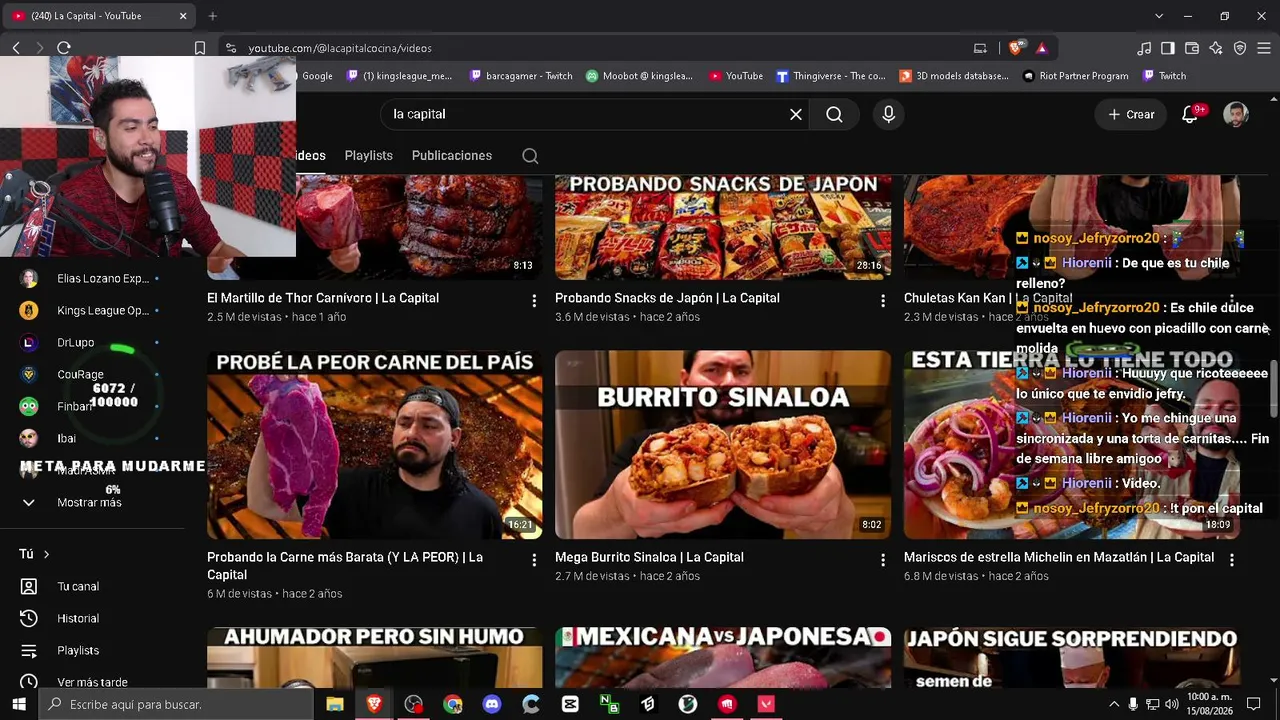Open the kingsleague bookmark
Image resolution: width=1280 pixels, height=720 pixels.
[399, 76]
